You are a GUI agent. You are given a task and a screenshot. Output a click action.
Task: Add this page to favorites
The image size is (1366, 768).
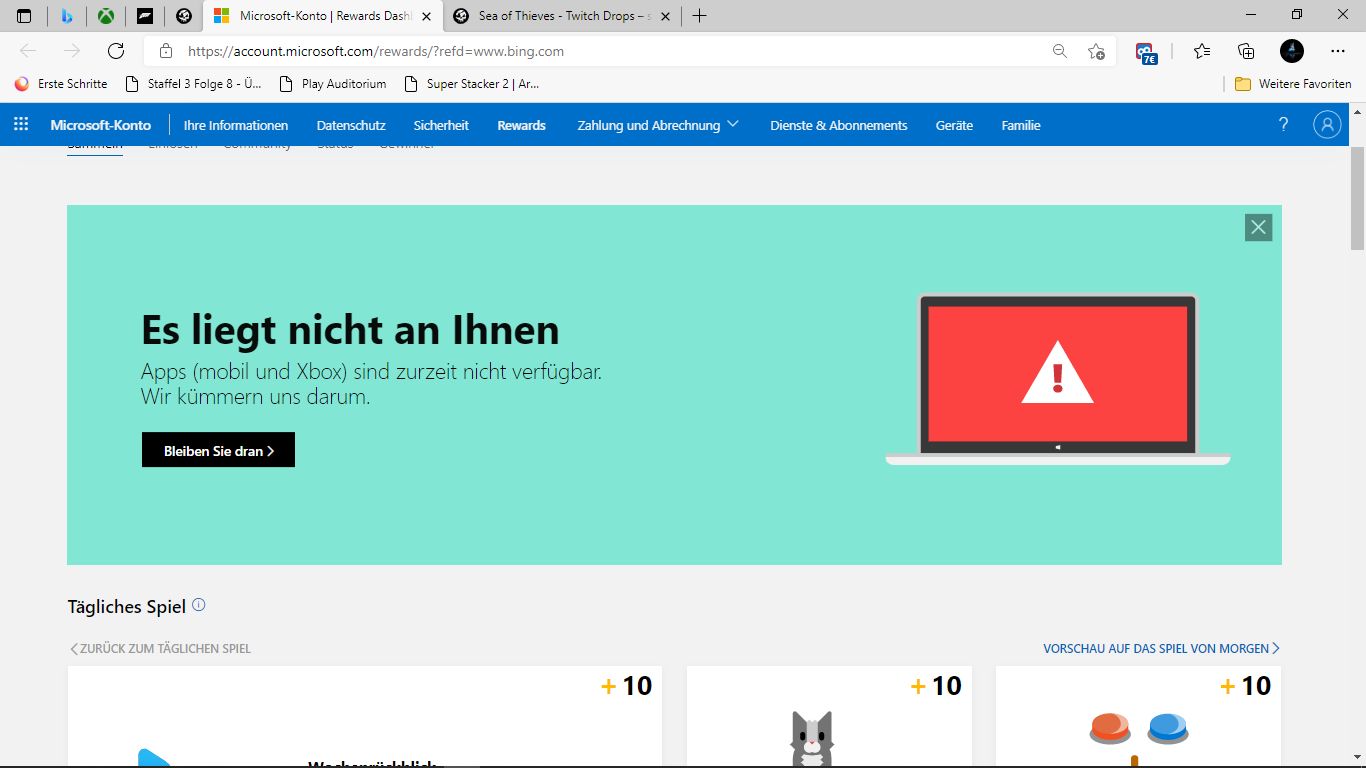(1096, 51)
